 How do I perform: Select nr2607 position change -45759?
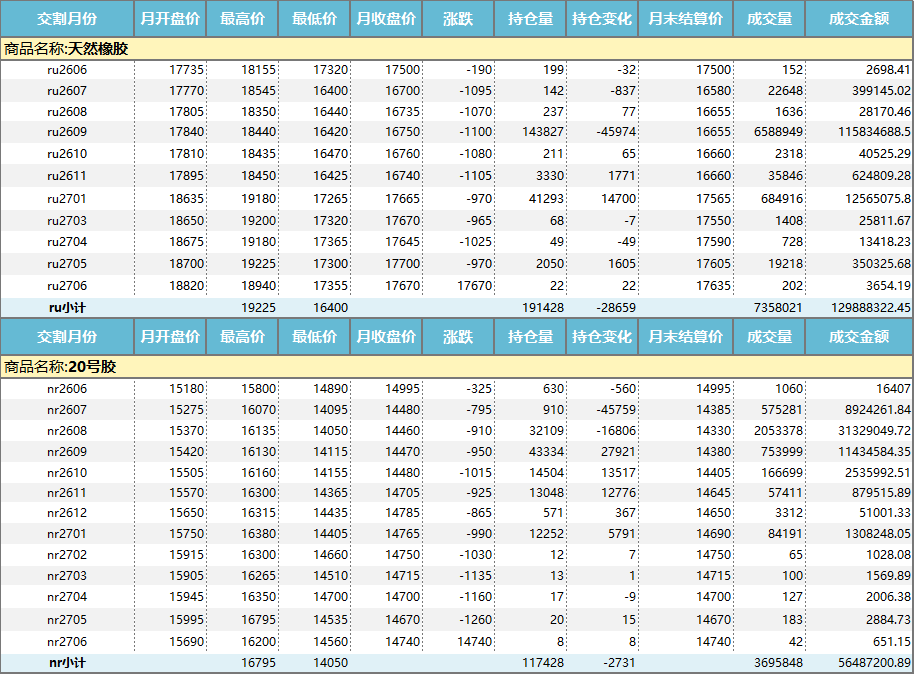pyautogui.click(x=616, y=410)
